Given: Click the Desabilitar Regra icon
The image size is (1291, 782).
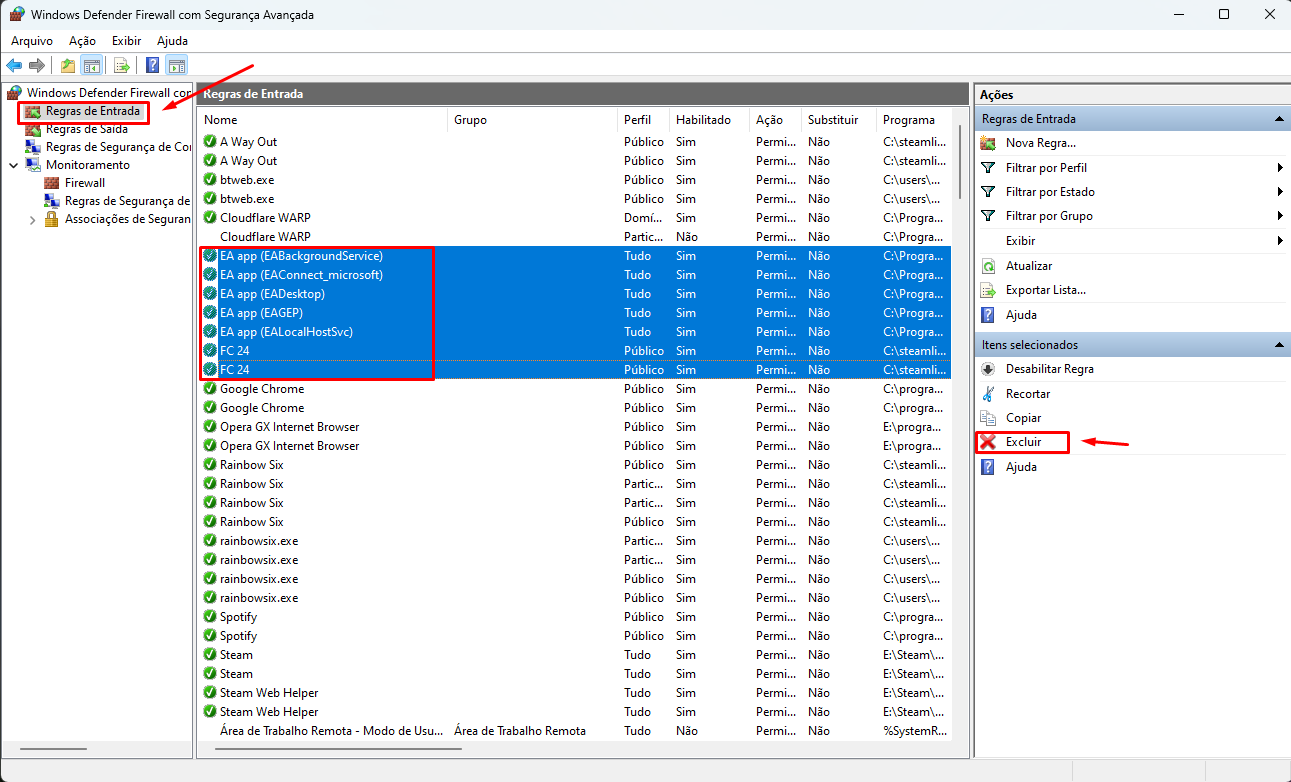Looking at the screenshot, I should 988,369.
